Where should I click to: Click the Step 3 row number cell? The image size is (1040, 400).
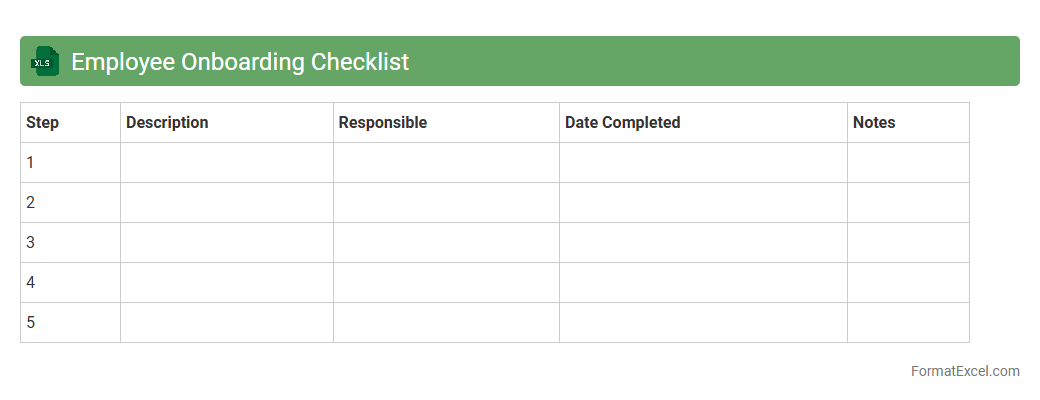pyautogui.click(x=70, y=243)
